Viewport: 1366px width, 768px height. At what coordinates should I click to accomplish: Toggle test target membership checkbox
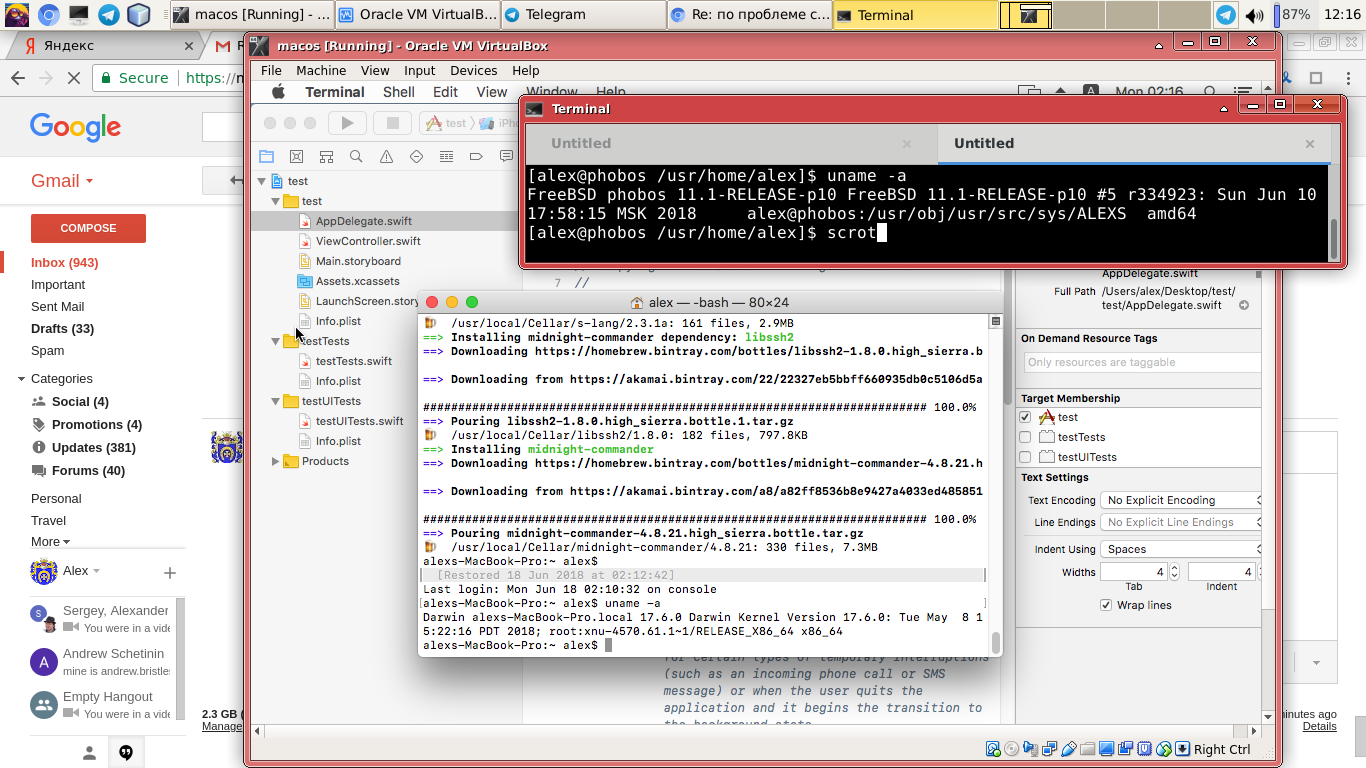1025,417
